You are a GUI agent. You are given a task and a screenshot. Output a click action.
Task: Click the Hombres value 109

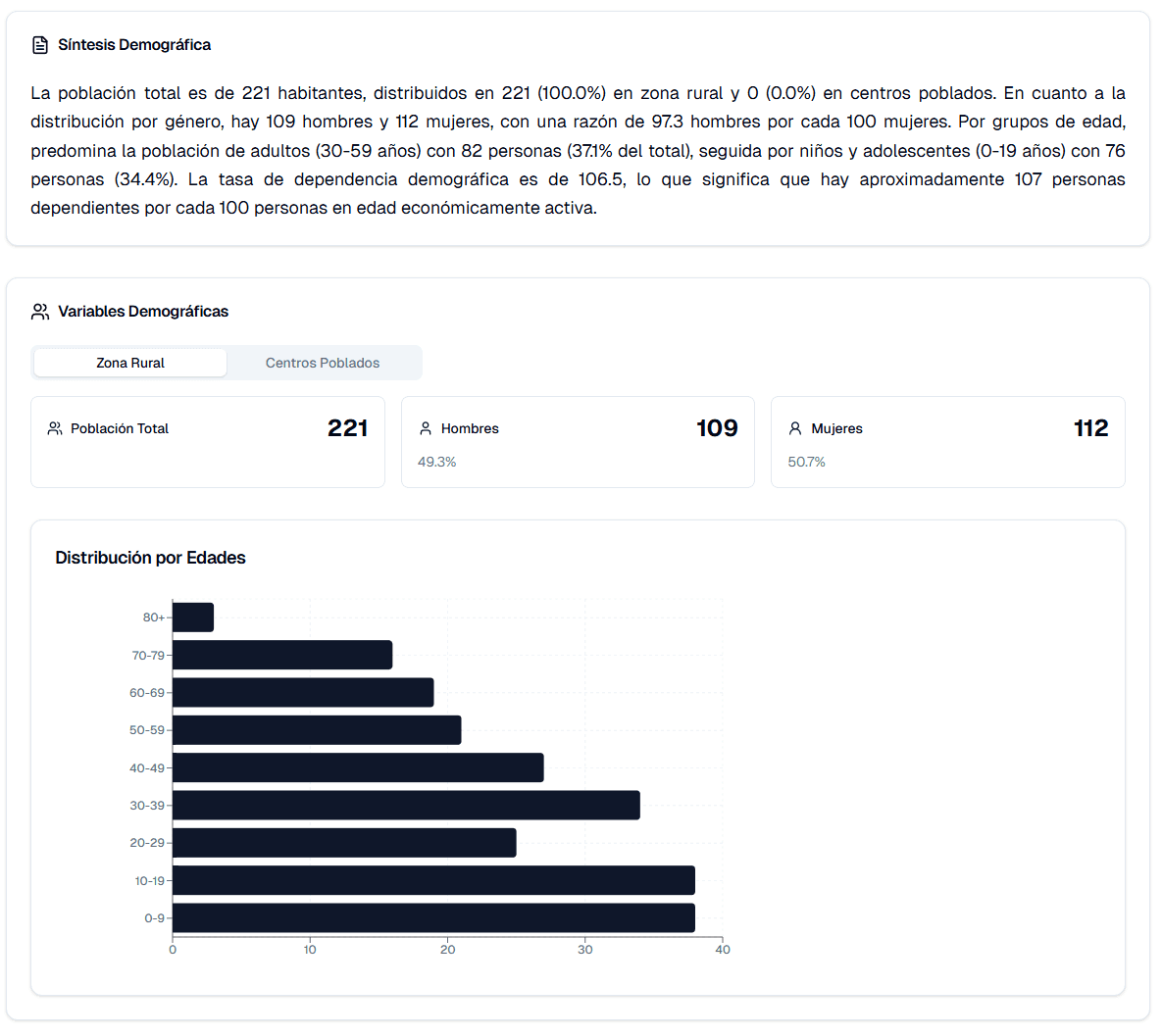pyautogui.click(x=717, y=428)
